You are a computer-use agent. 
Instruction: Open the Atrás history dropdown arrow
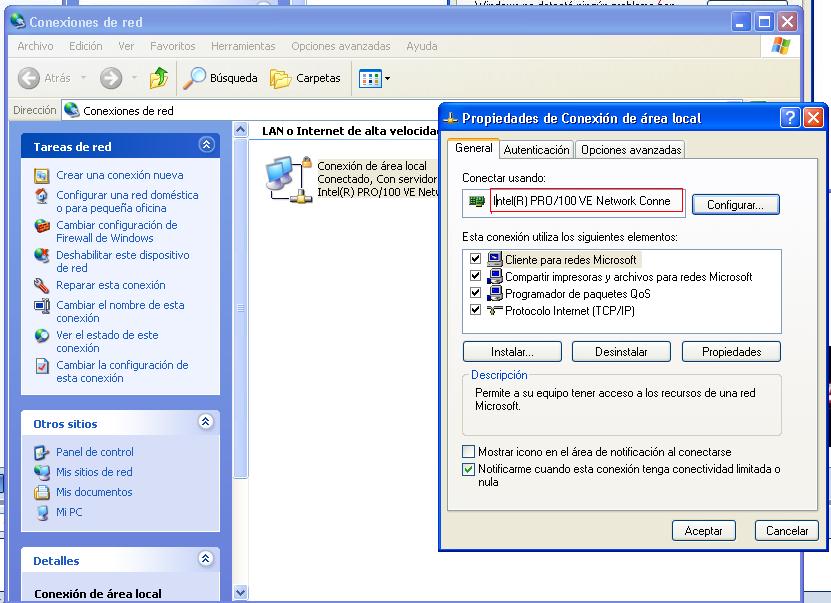(83, 78)
